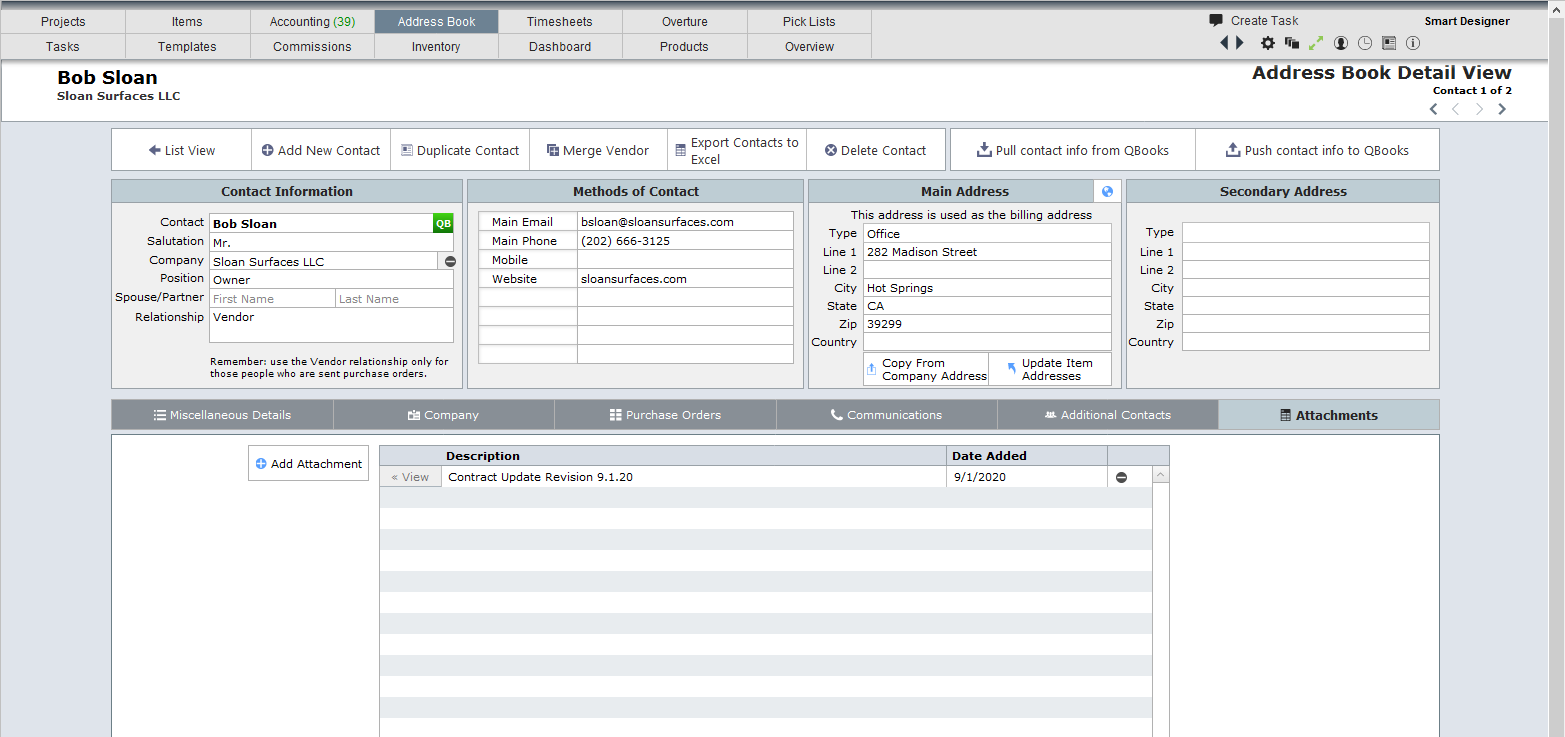The height and width of the screenshot is (737, 1565).
Task: Open the Templates tab
Action: tap(187, 46)
